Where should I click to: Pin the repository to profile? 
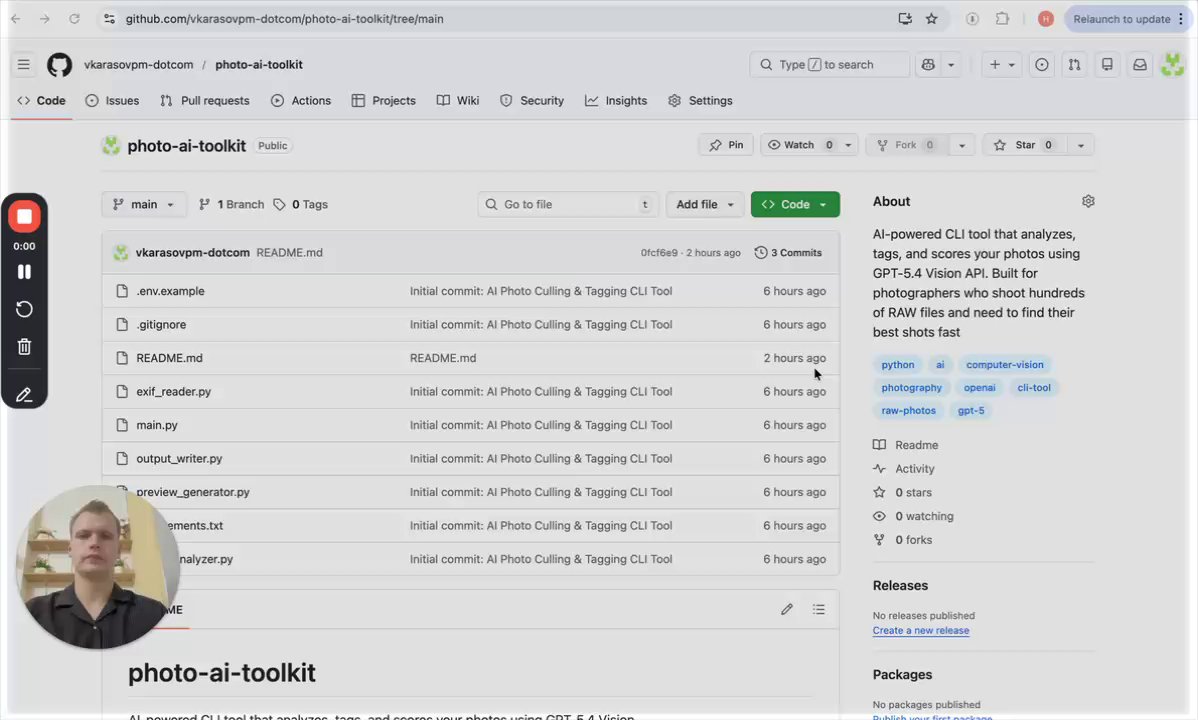(726, 145)
